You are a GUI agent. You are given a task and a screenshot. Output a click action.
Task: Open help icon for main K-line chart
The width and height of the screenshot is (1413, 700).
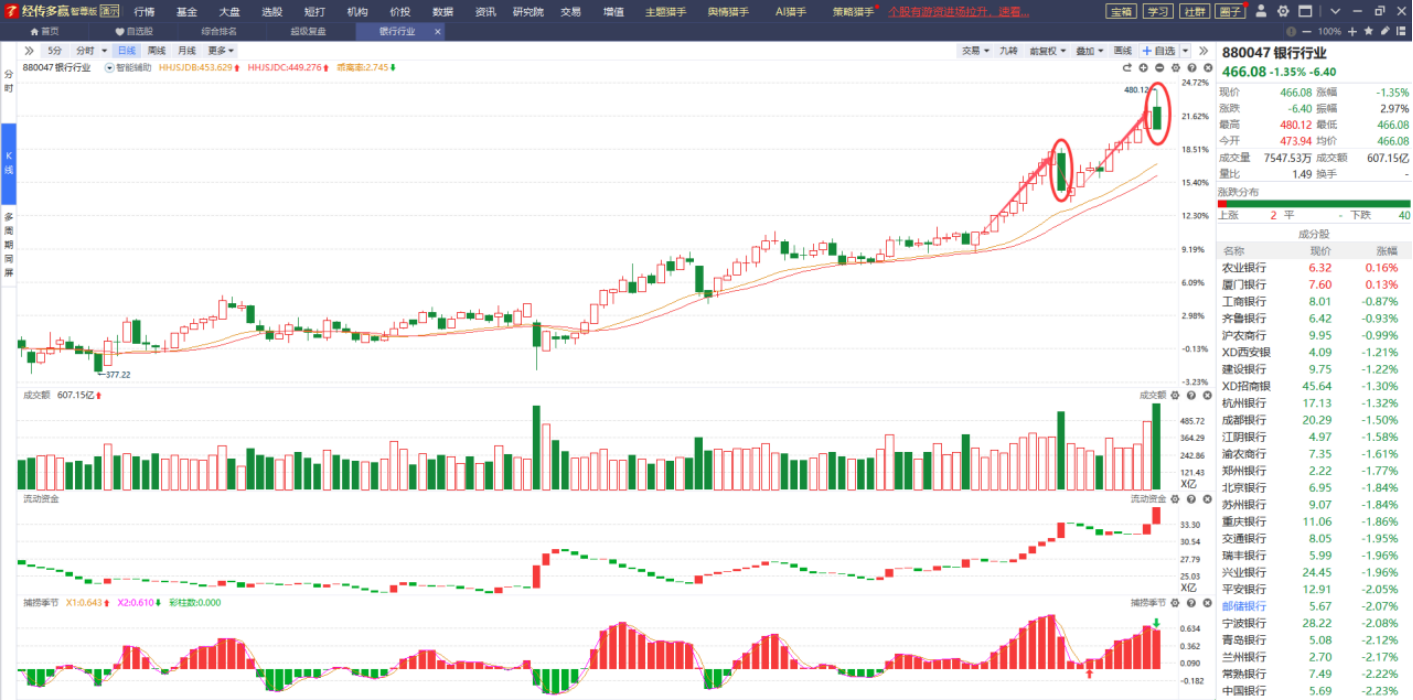point(1191,68)
